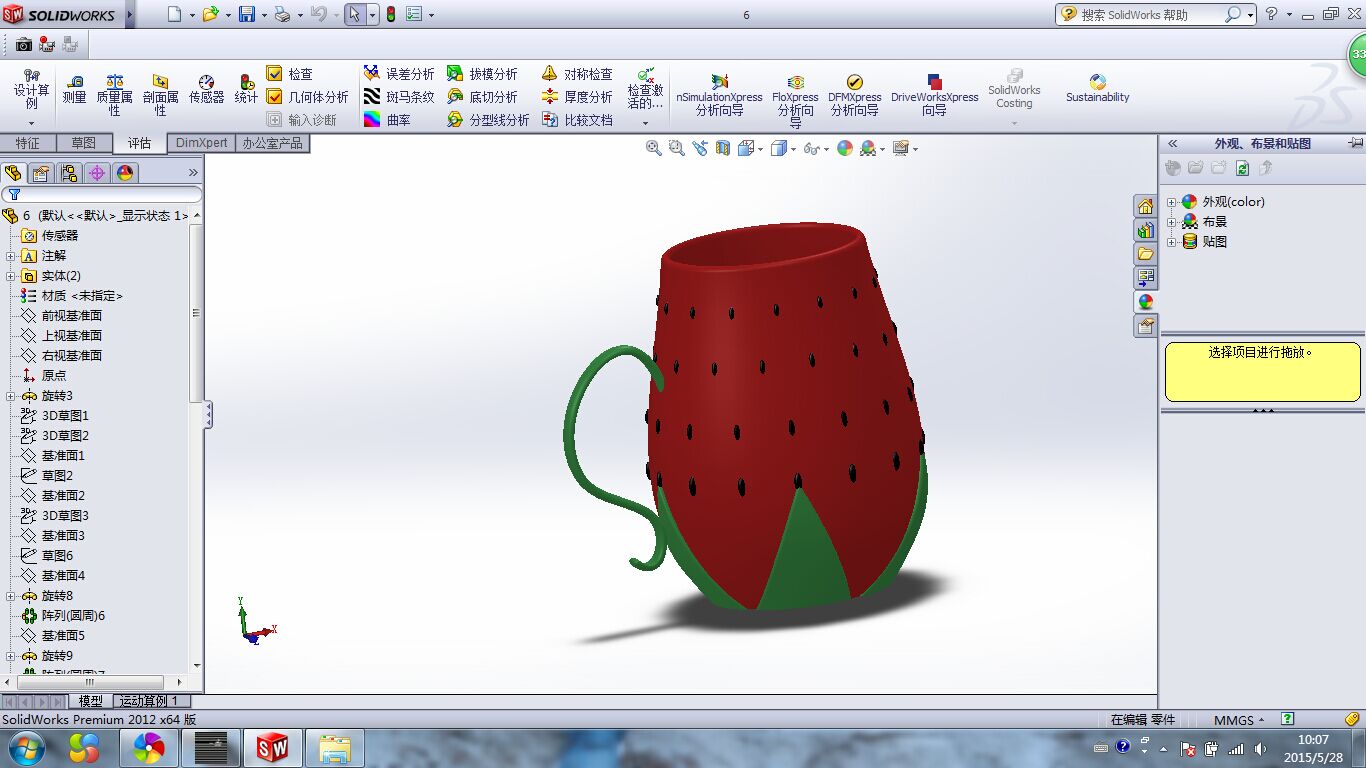Expand the 外观(color) node
1366x768 pixels.
point(1172,202)
